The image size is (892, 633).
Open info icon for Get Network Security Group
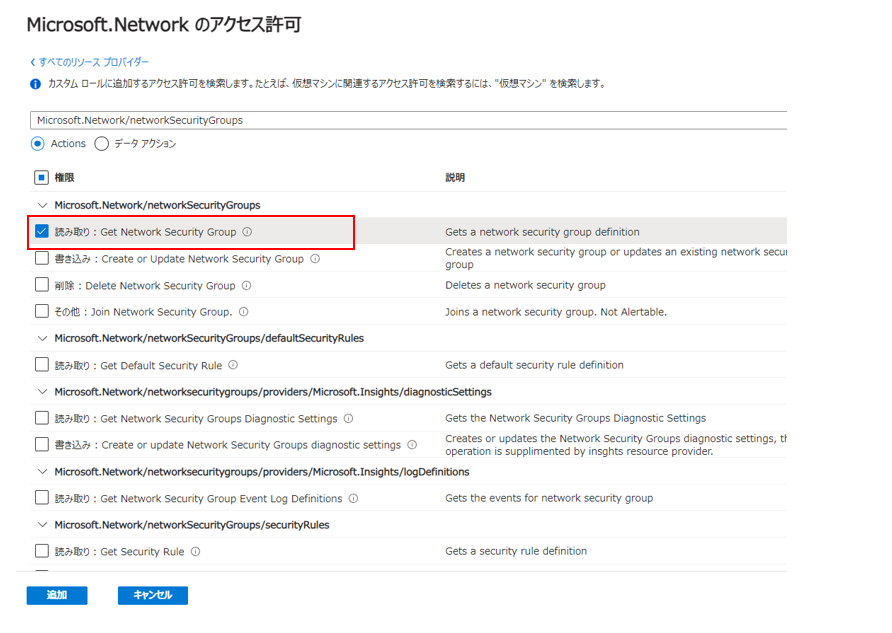click(247, 231)
